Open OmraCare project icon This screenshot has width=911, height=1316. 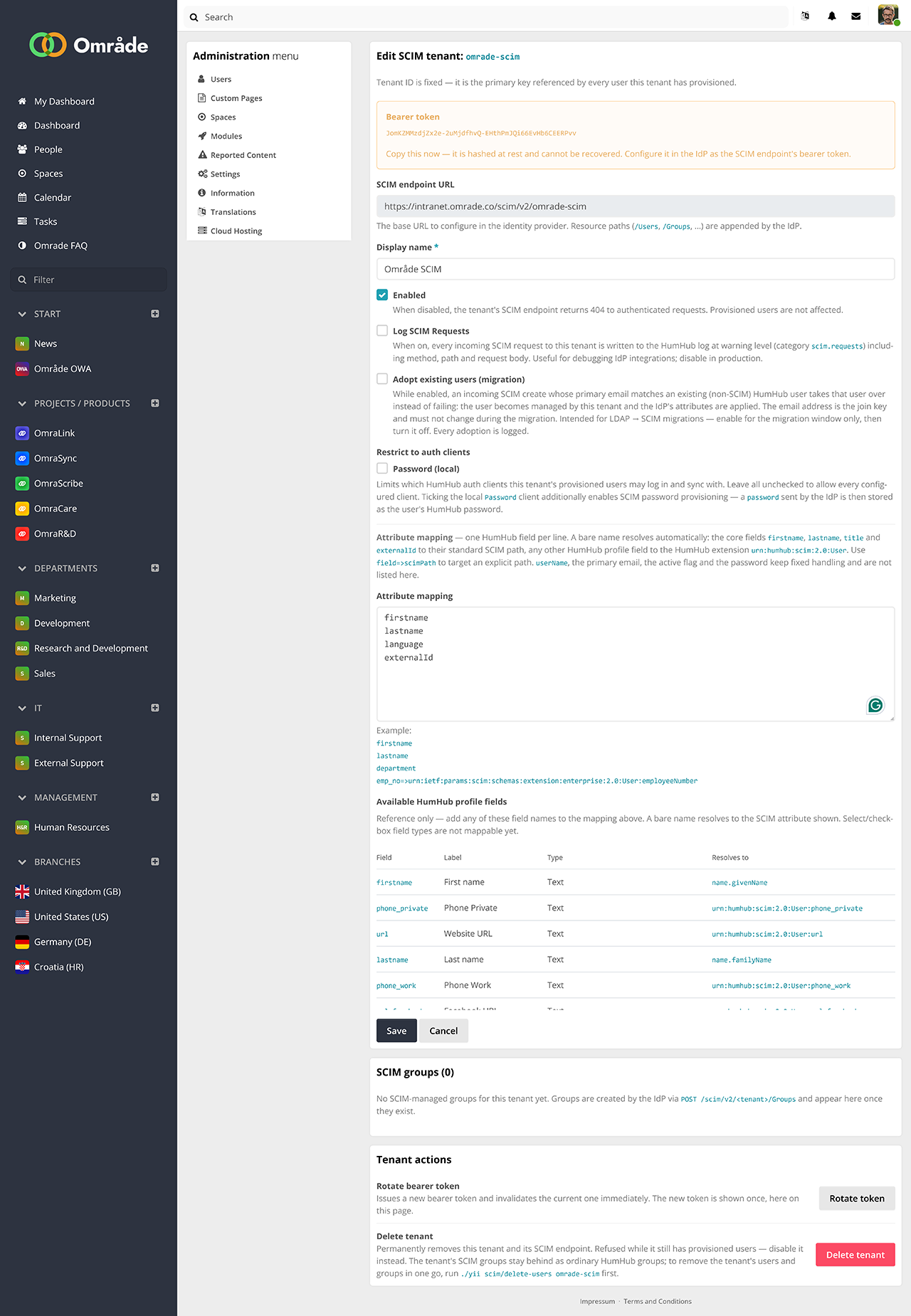(22, 509)
